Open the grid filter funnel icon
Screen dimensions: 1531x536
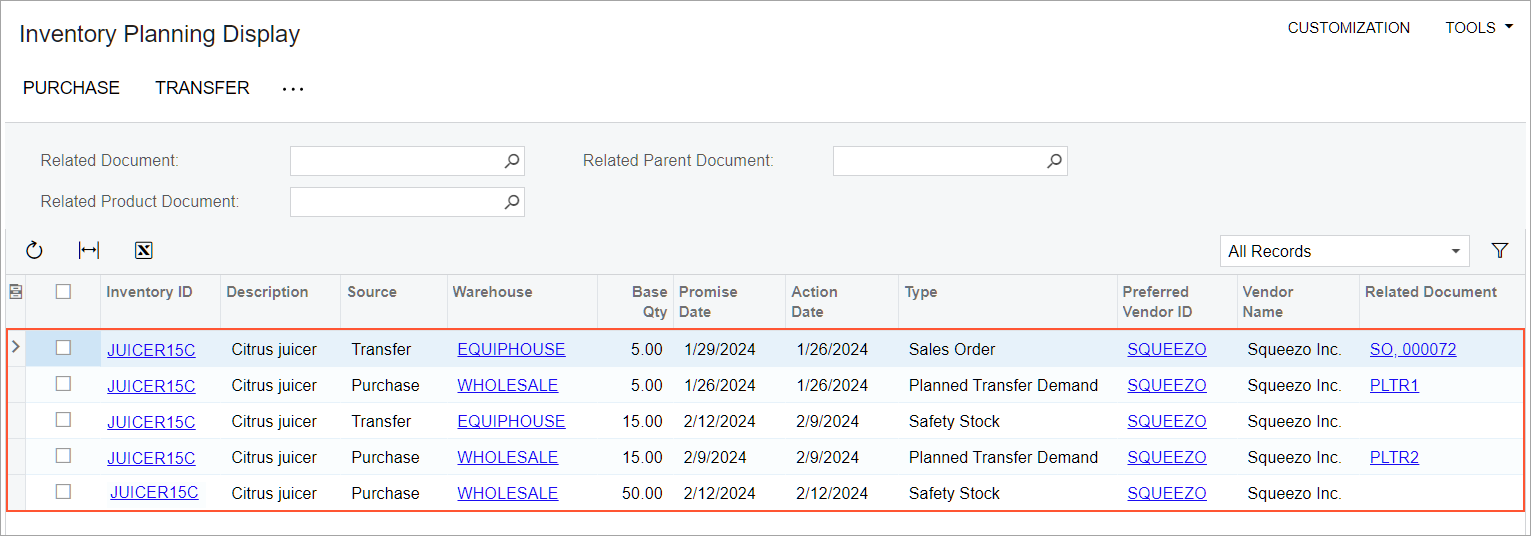click(x=1499, y=251)
